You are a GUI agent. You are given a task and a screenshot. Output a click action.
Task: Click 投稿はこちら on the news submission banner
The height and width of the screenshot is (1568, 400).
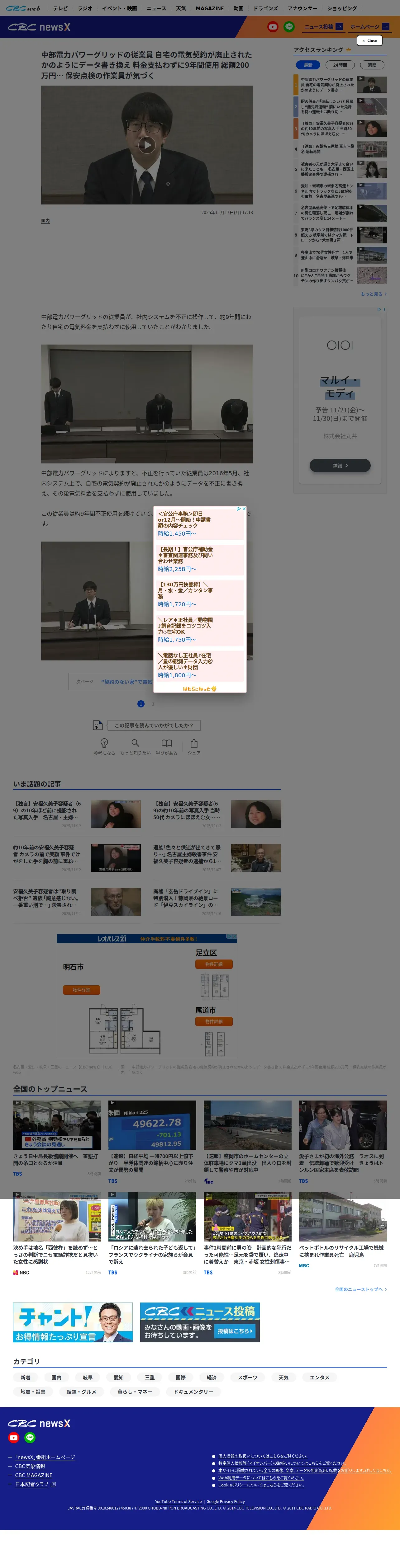[236, 1331]
